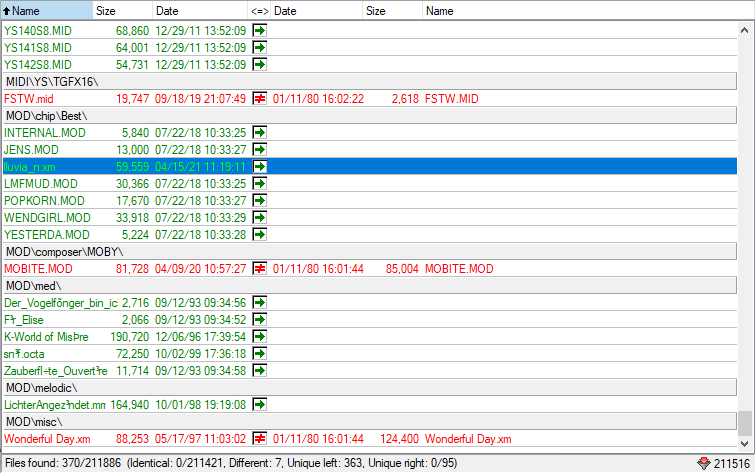Click the green arrow icon for YESTERDA.MOD

pyautogui.click(x=260, y=235)
